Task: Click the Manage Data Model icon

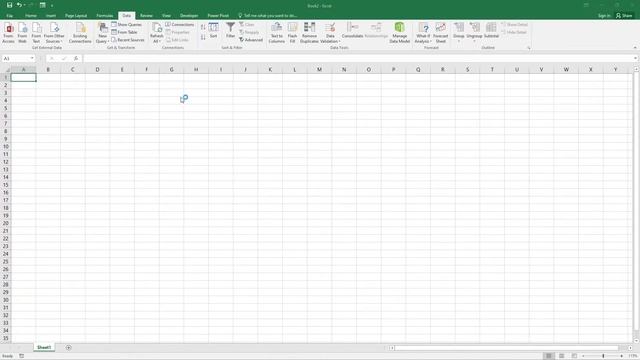Action: (400, 33)
